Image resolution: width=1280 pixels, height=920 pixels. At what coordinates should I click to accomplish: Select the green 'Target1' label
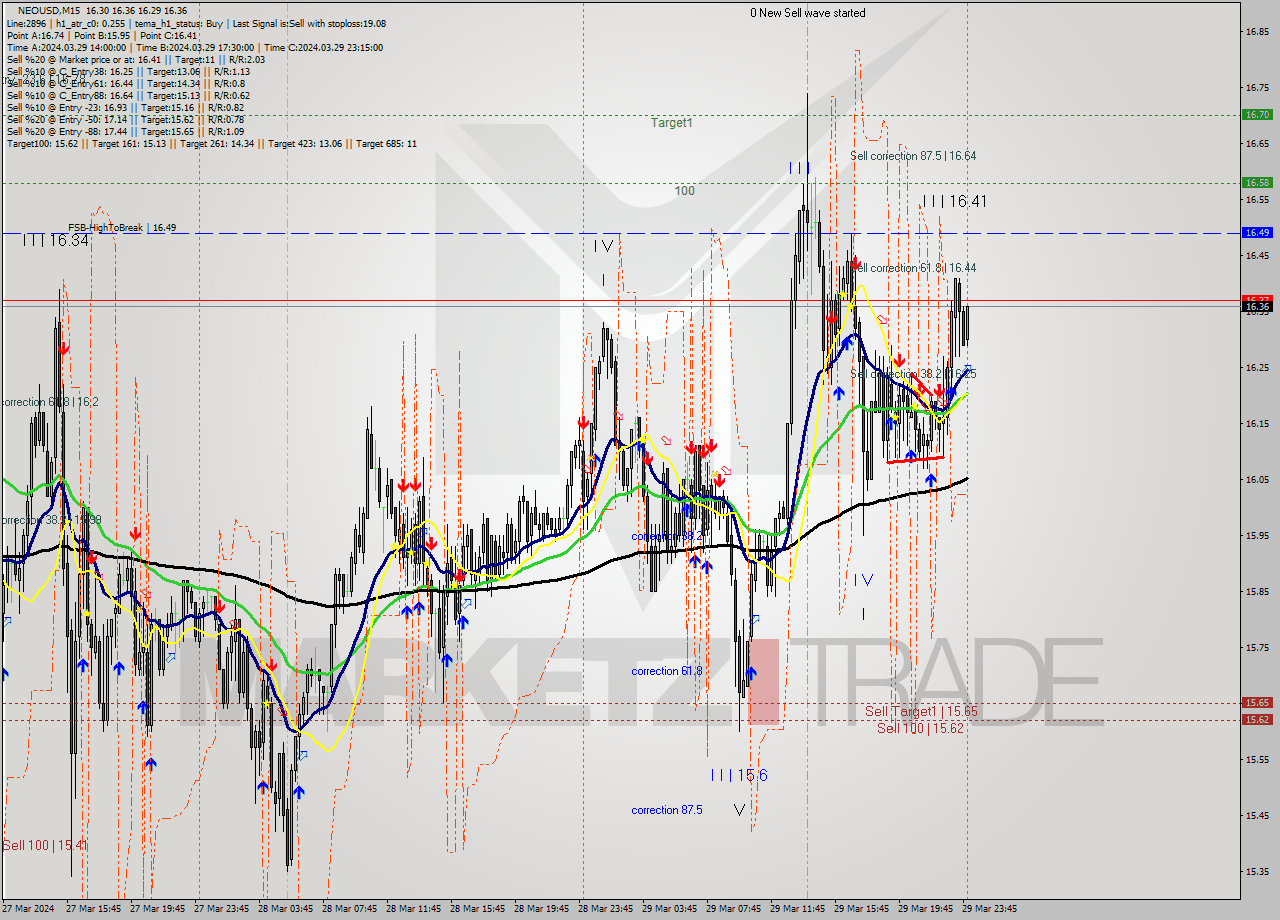(671, 123)
